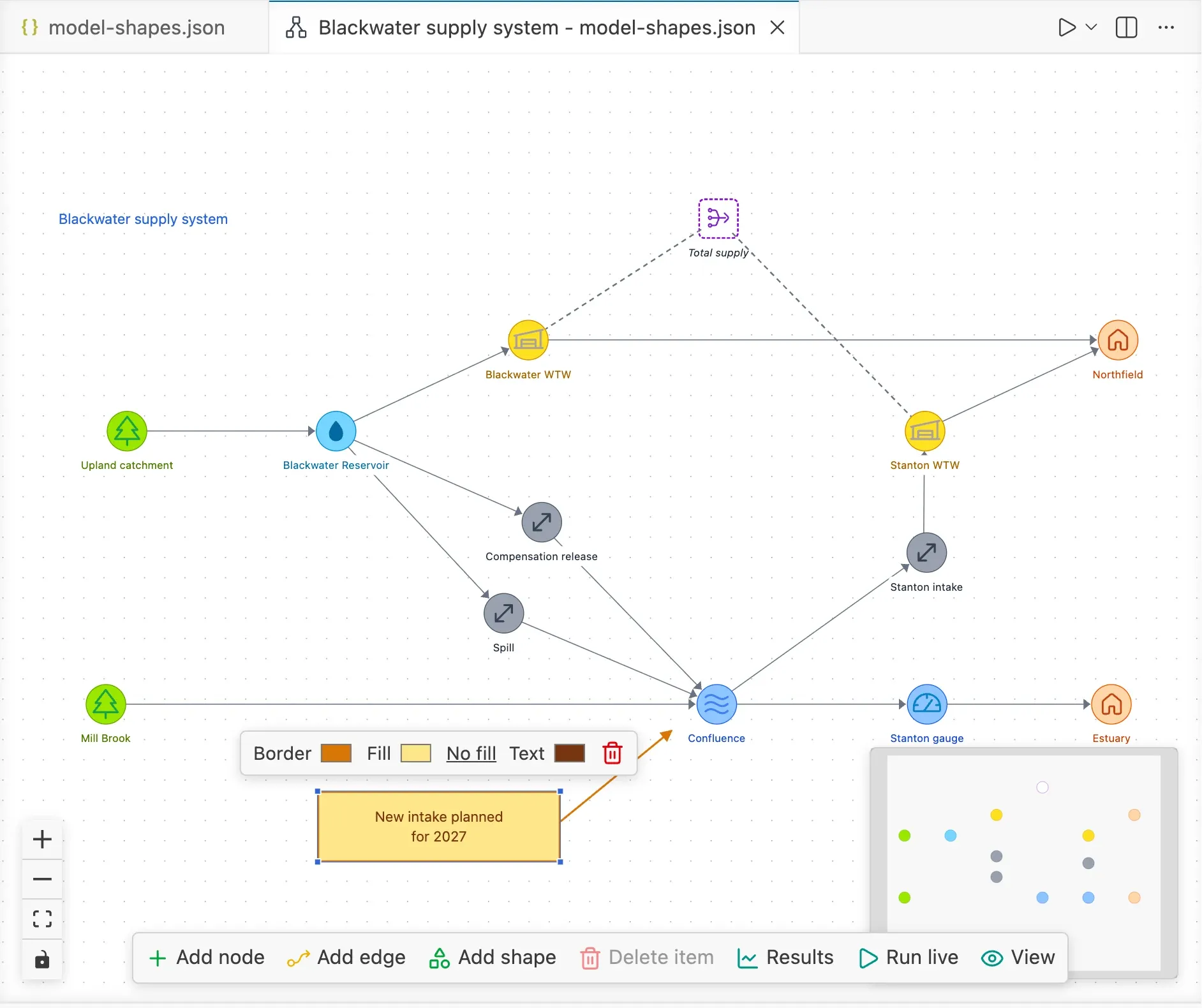The width and height of the screenshot is (1202, 1008).
Task: Select the Spill node icon
Action: [504, 613]
